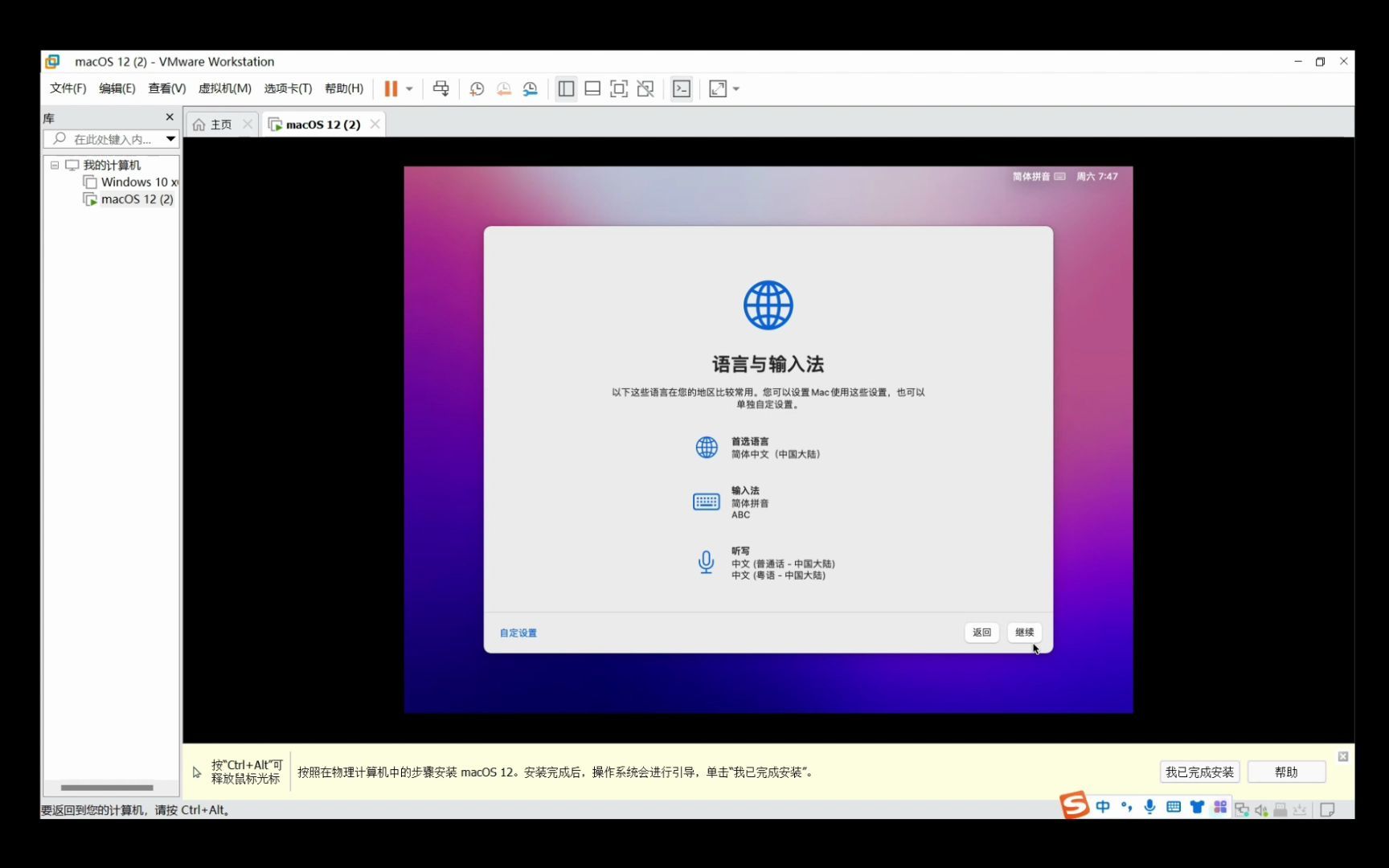Switch to the 主页 tab
The width and height of the screenshot is (1389, 868).
pos(219,124)
